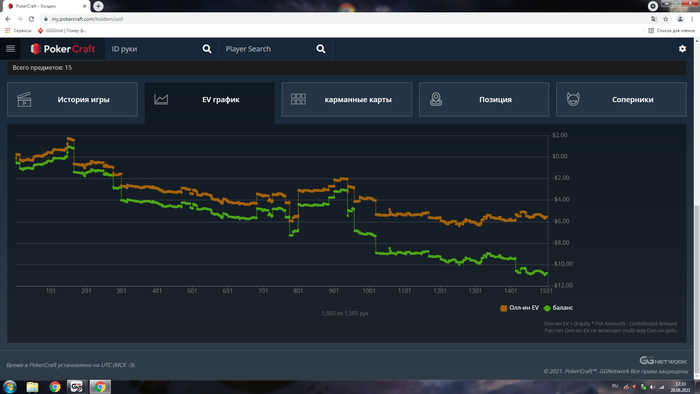Click the '1,505 из 1,505 рук' text

(345, 313)
